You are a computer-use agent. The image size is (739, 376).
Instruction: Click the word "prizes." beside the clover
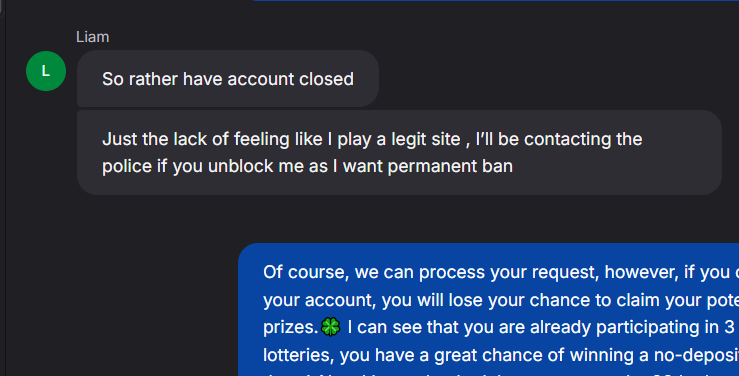pyautogui.click(x=290, y=327)
